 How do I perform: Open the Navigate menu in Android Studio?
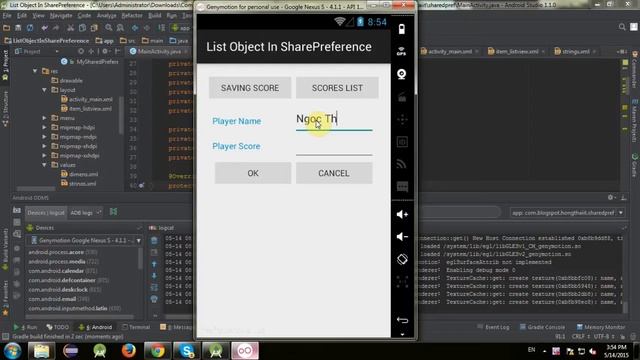[61, 16]
